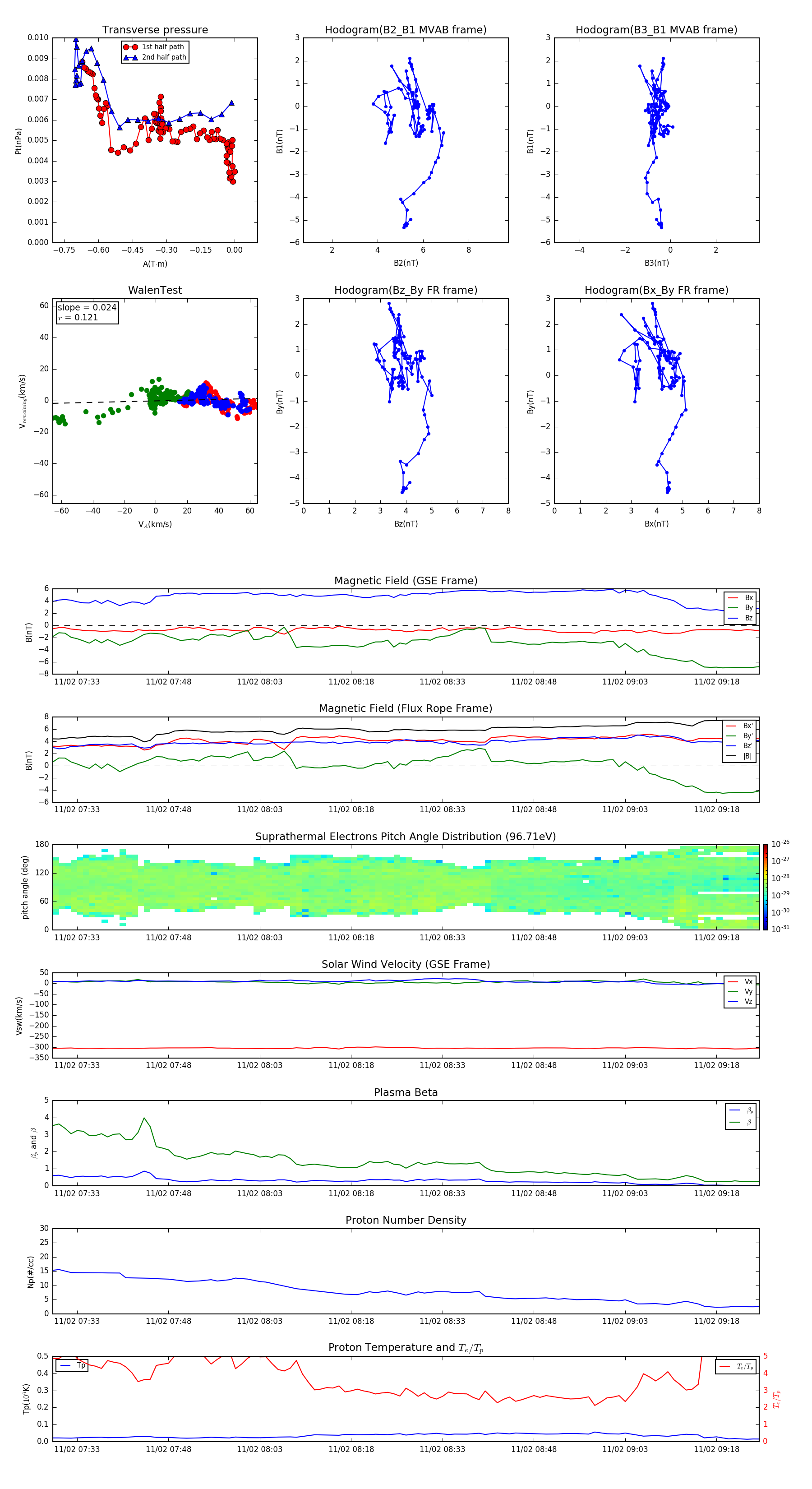This screenshot has width=812, height=1489.
Task: Click the '10^-26' colorbar tick label
Action: tap(780, 844)
